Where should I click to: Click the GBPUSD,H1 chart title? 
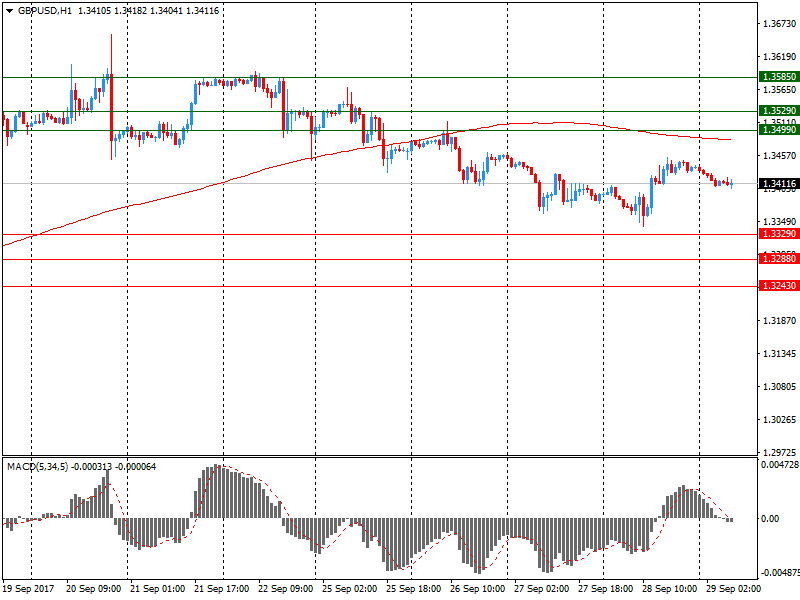pos(45,11)
